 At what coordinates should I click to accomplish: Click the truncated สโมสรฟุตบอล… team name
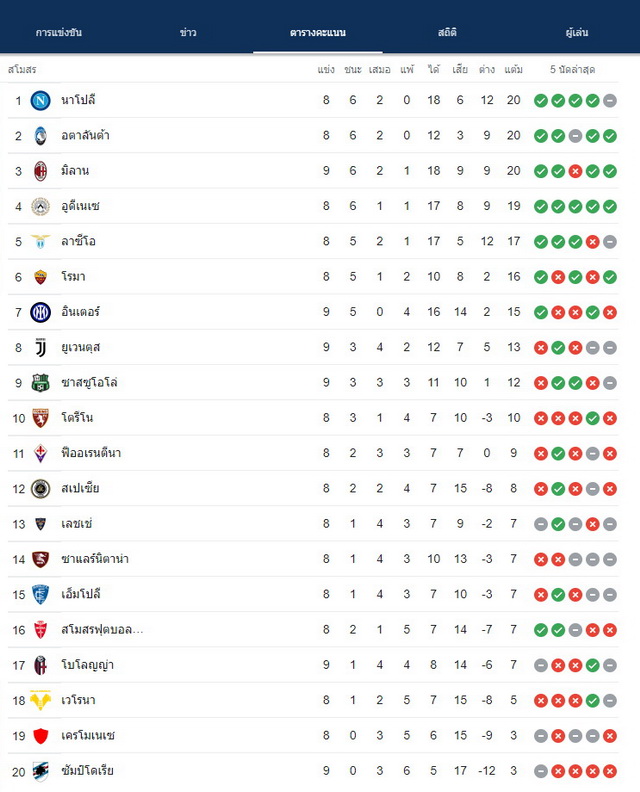coord(102,630)
